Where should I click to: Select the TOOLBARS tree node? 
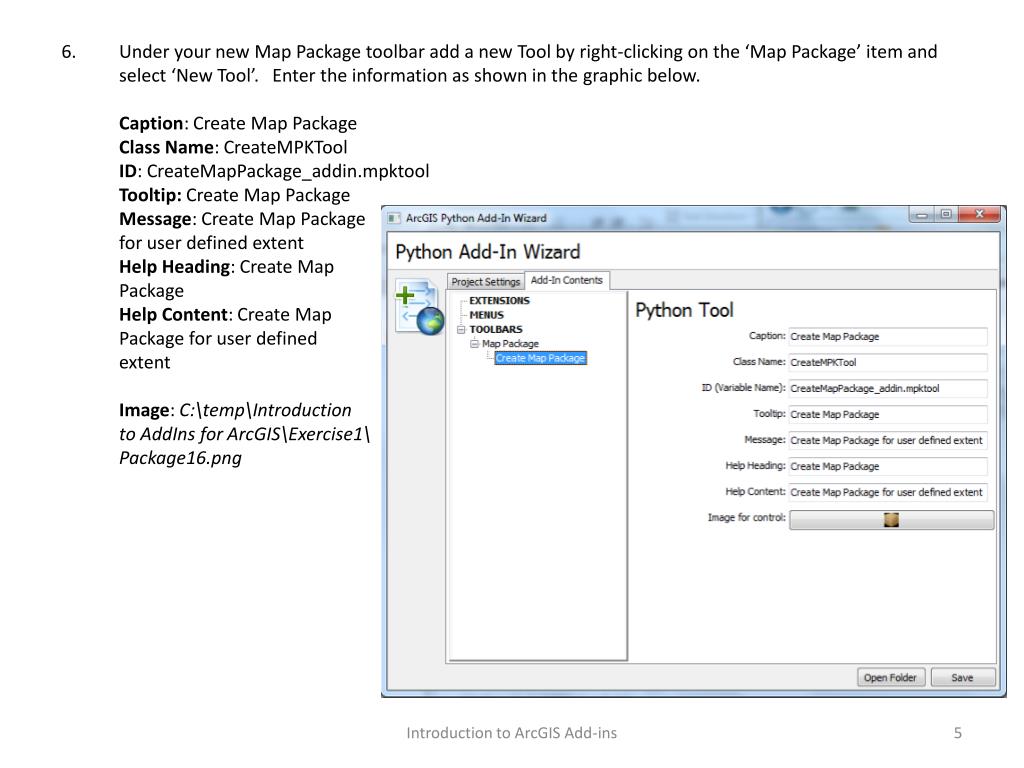[x=496, y=329]
